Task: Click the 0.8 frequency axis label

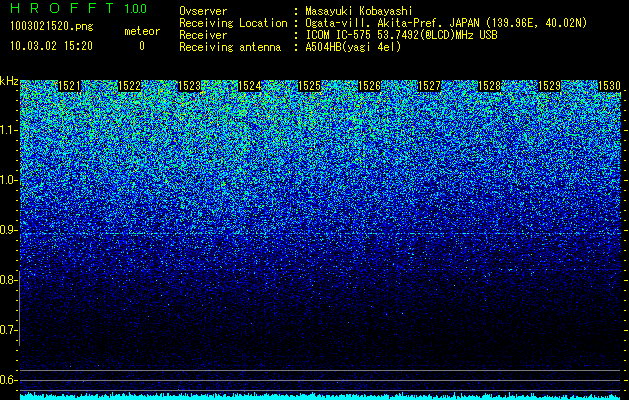Action: (7, 280)
